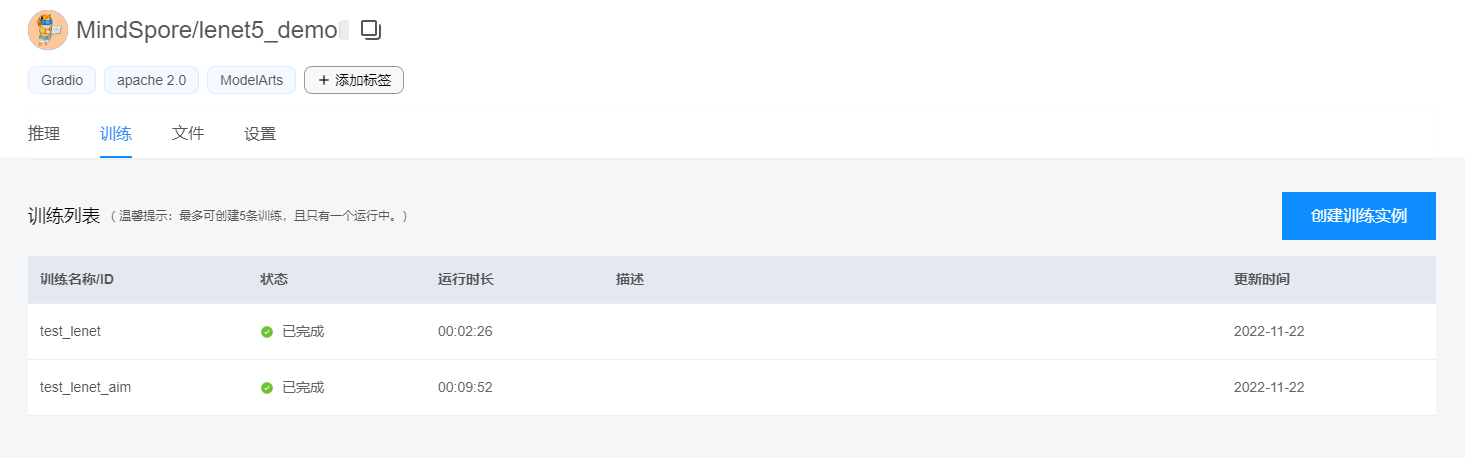Click the MindSpore project avatar icon
Screen dimensions: 1465x458
tap(48, 31)
